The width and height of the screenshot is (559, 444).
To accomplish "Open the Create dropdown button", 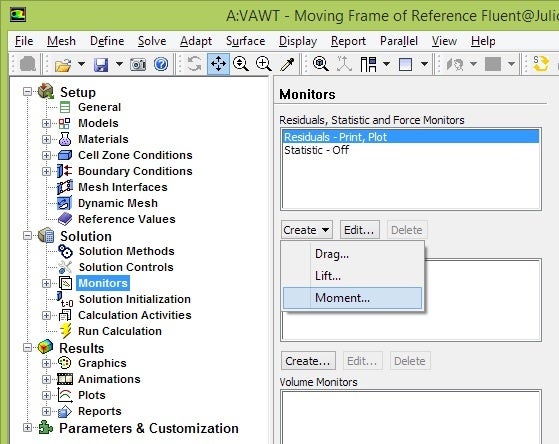I will 307,230.
